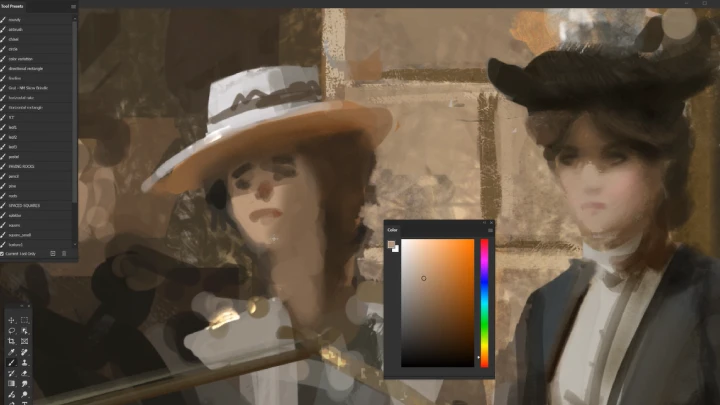Select the Rectangular Marquee tool
The width and height of the screenshot is (720, 405).
tap(25, 320)
